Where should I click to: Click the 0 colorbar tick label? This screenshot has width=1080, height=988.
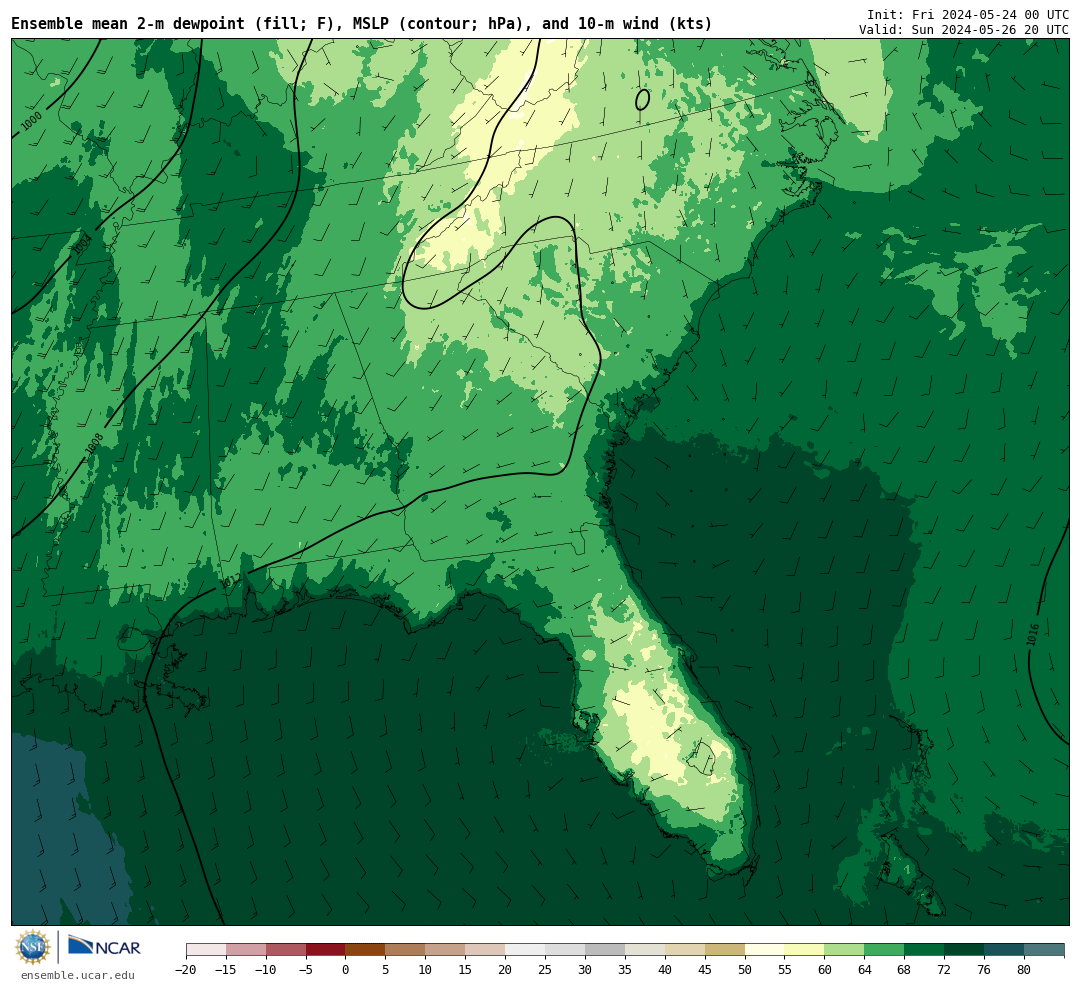coord(346,970)
